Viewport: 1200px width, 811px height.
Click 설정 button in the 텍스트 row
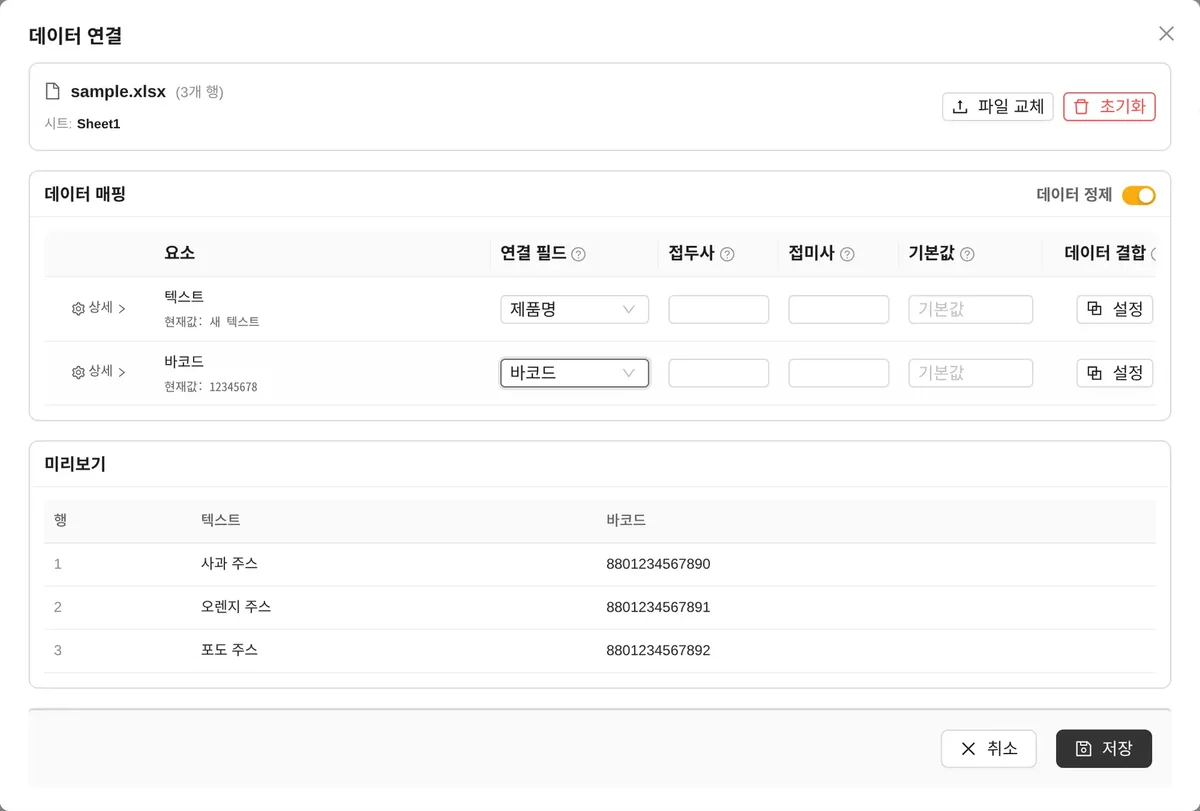point(1115,309)
